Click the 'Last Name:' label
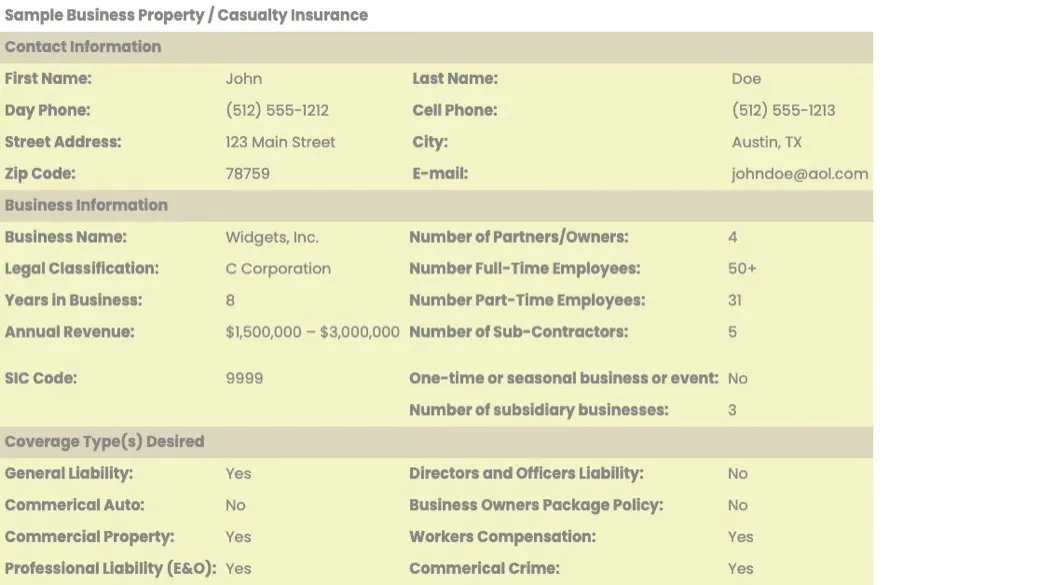Viewport: 1040px width, 585px height. click(x=455, y=78)
